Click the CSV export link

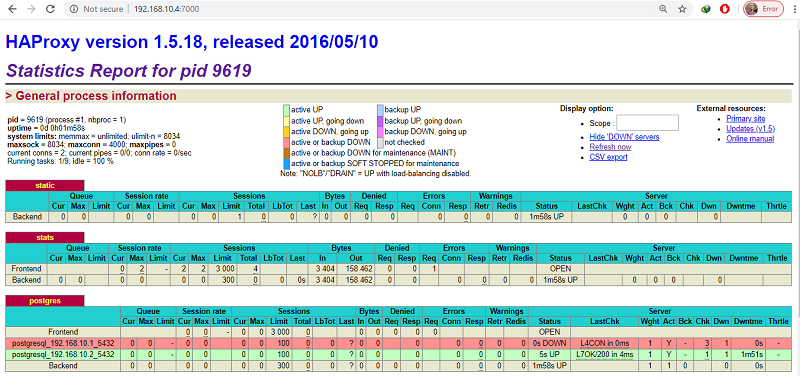pyautogui.click(x=608, y=157)
